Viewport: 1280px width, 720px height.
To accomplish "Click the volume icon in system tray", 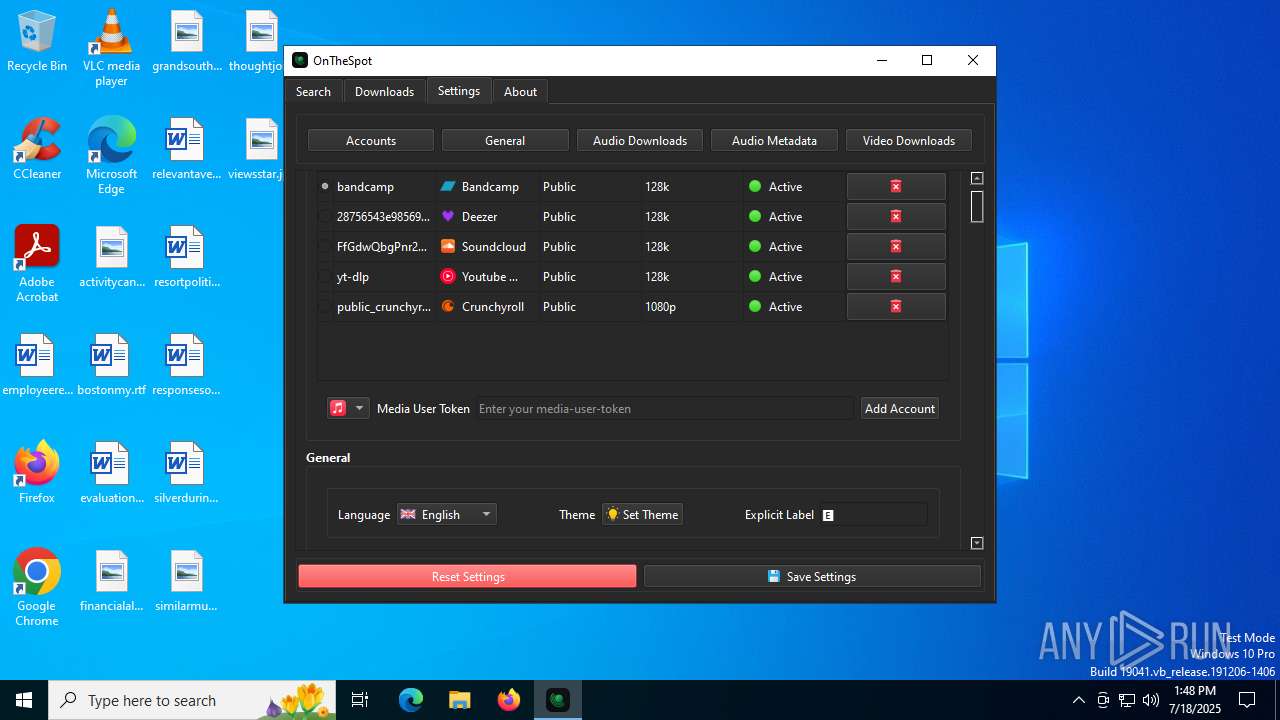I will pos(1151,700).
